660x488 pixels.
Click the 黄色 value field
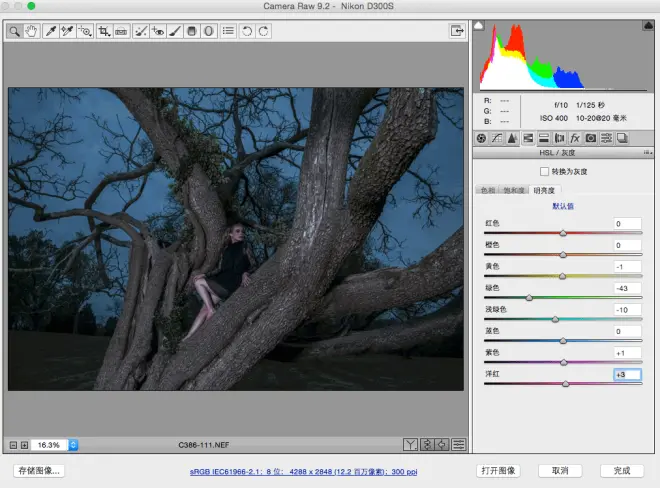627,267
